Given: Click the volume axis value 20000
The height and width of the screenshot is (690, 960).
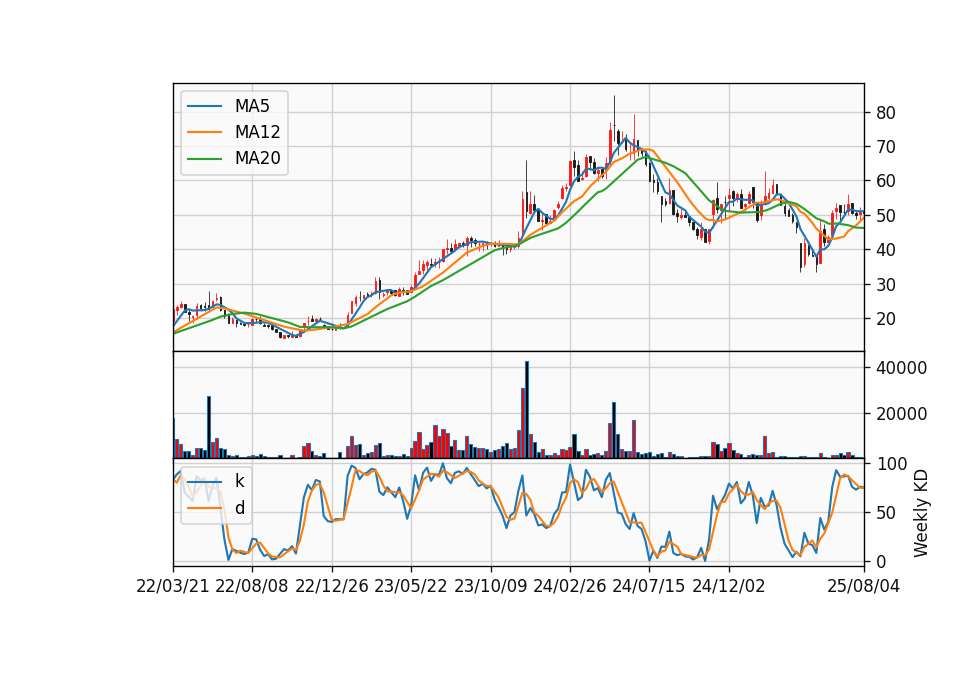Looking at the screenshot, I should tap(901, 414).
